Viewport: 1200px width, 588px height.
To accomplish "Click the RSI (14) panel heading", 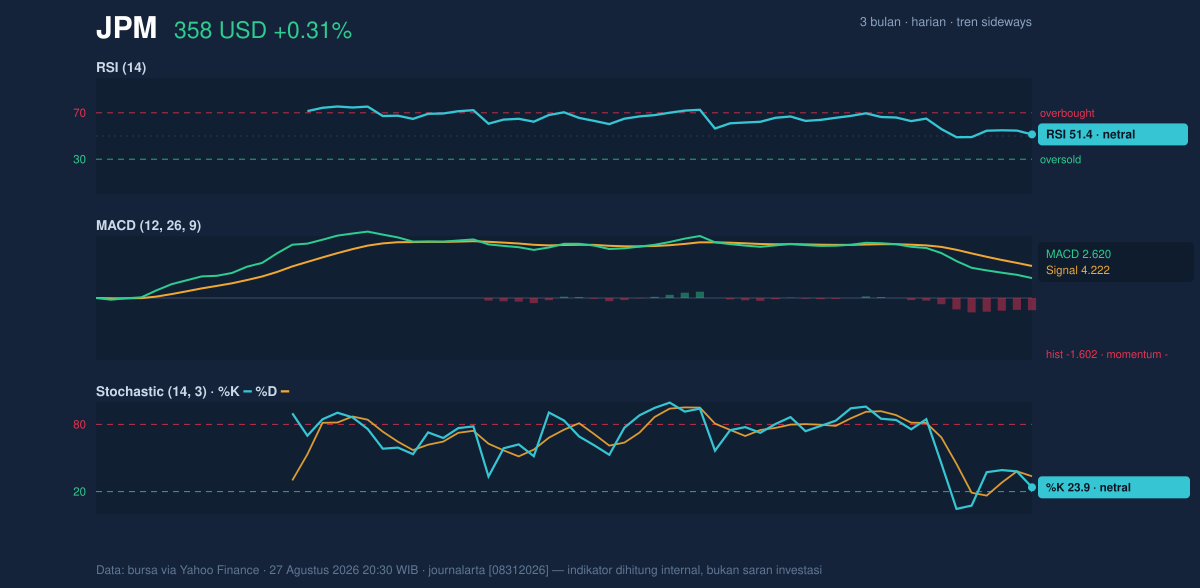I will pyautogui.click(x=121, y=67).
